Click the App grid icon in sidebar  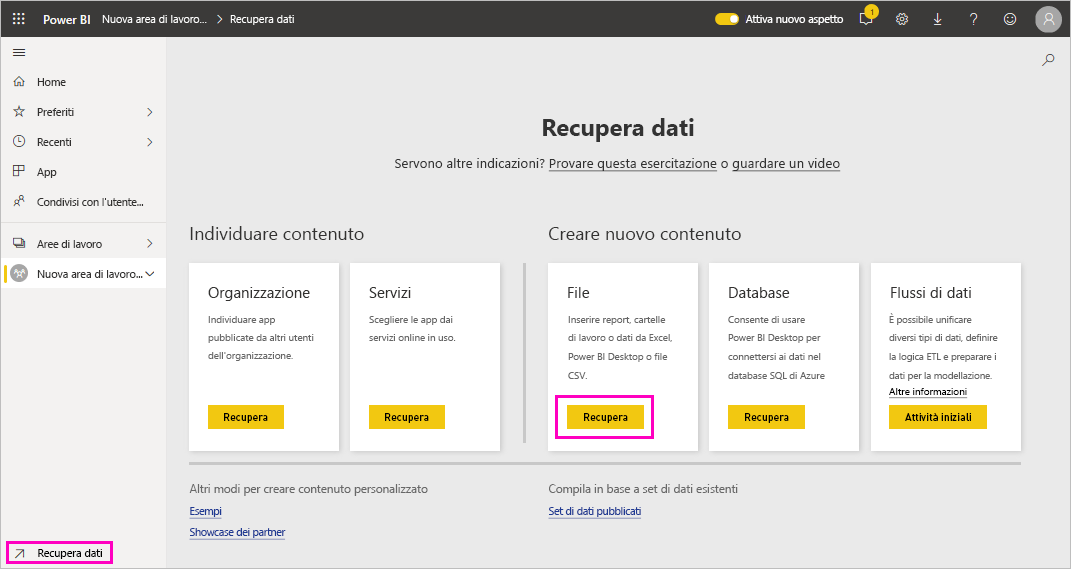pyautogui.click(x=19, y=171)
